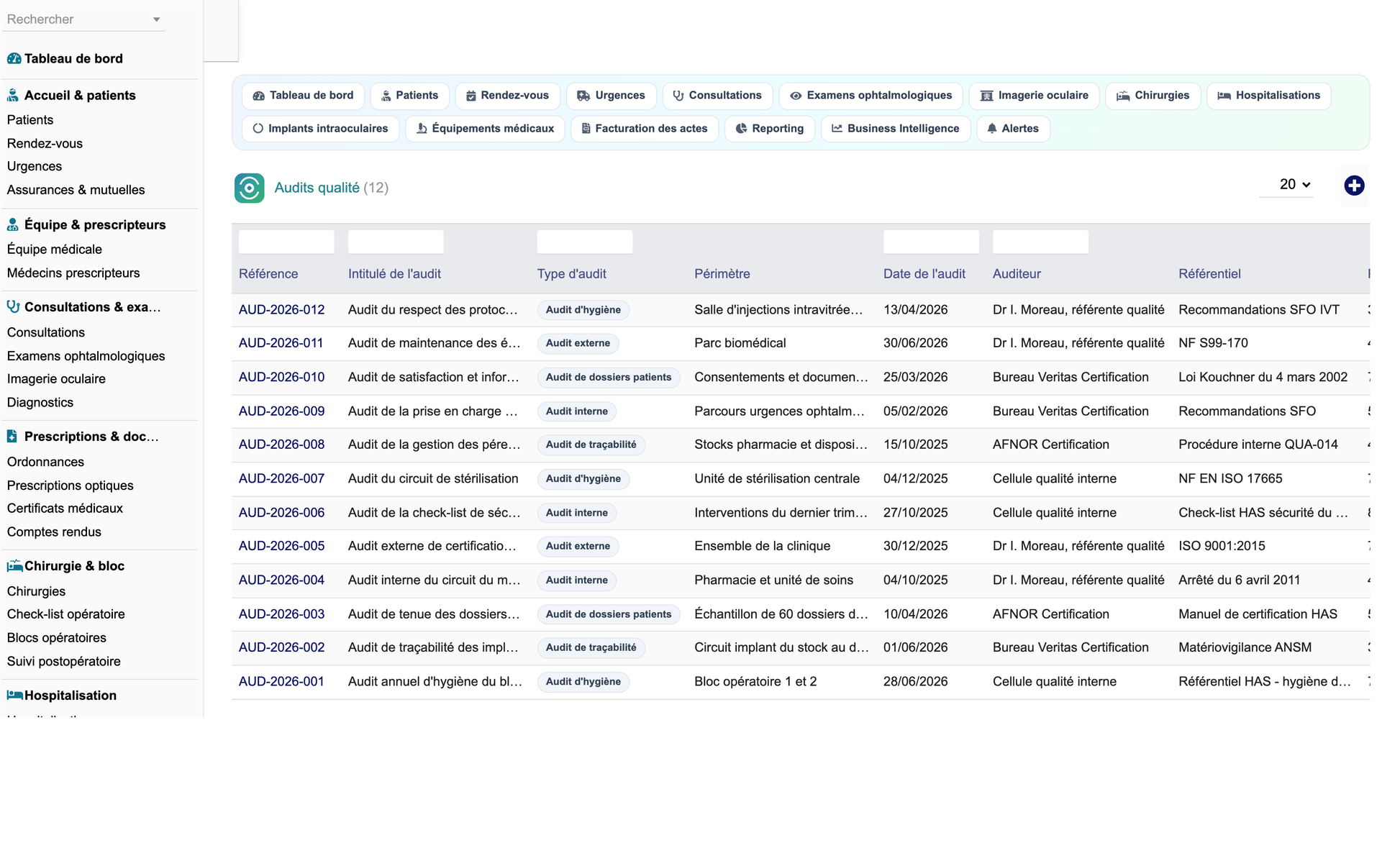1400x866 pixels.
Task: Open Check-list opératoire in the sidebar
Action: tap(66, 614)
